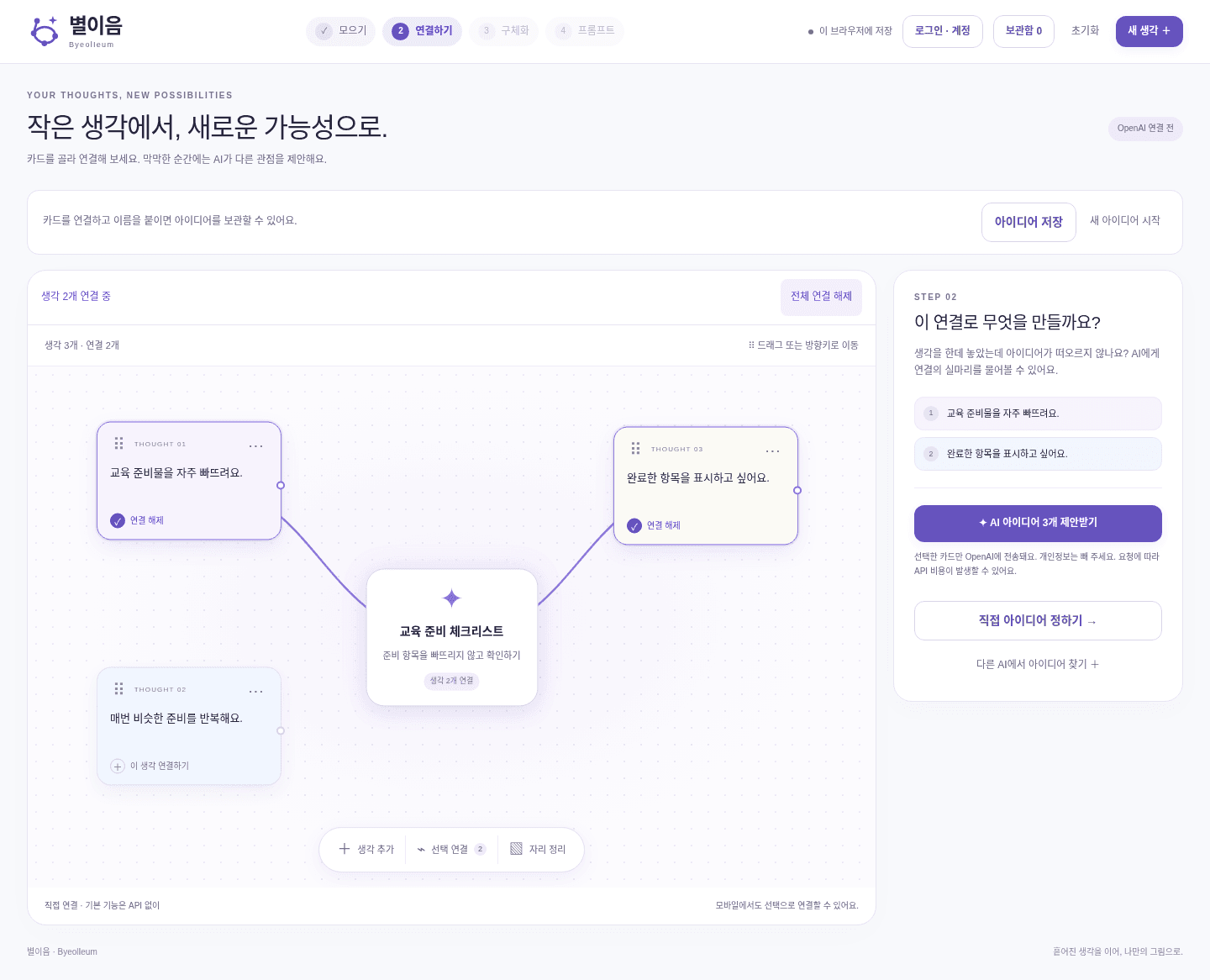This screenshot has height=980, width=1210.
Task: Go to the 구체화 step tab
Action: pyautogui.click(x=504, y=31)
